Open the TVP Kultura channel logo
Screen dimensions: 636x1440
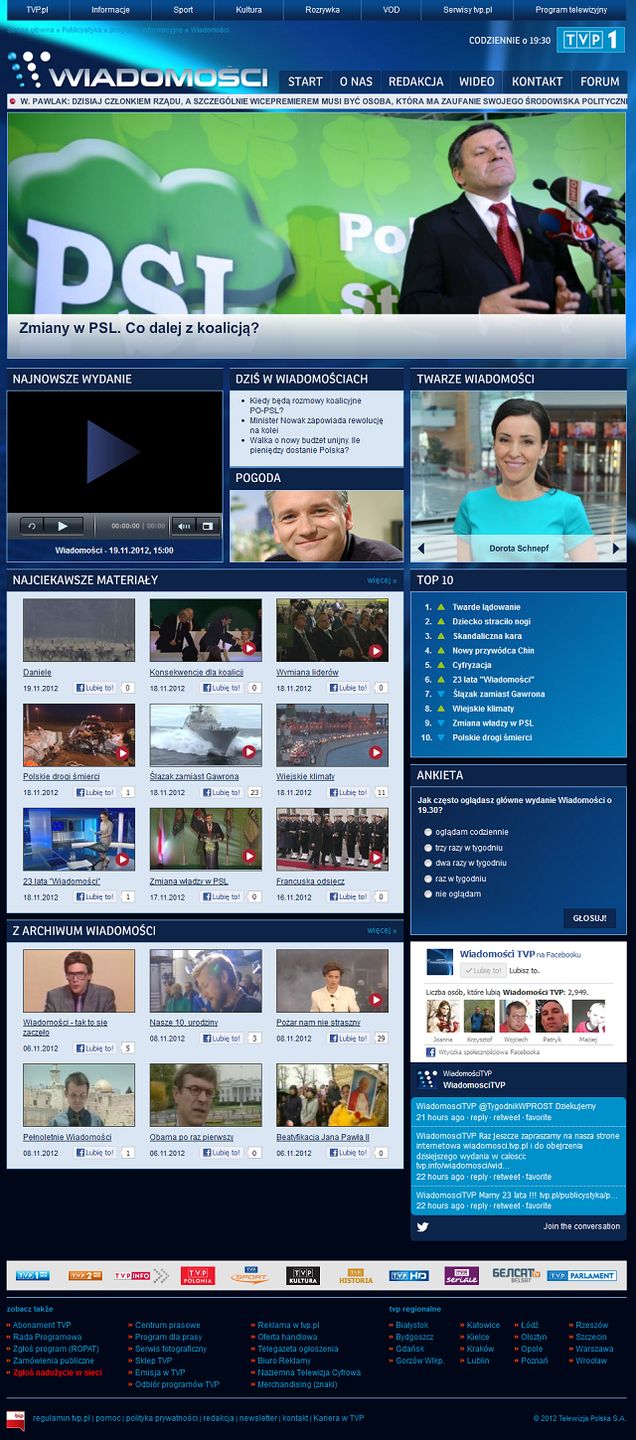(303, 1275)
